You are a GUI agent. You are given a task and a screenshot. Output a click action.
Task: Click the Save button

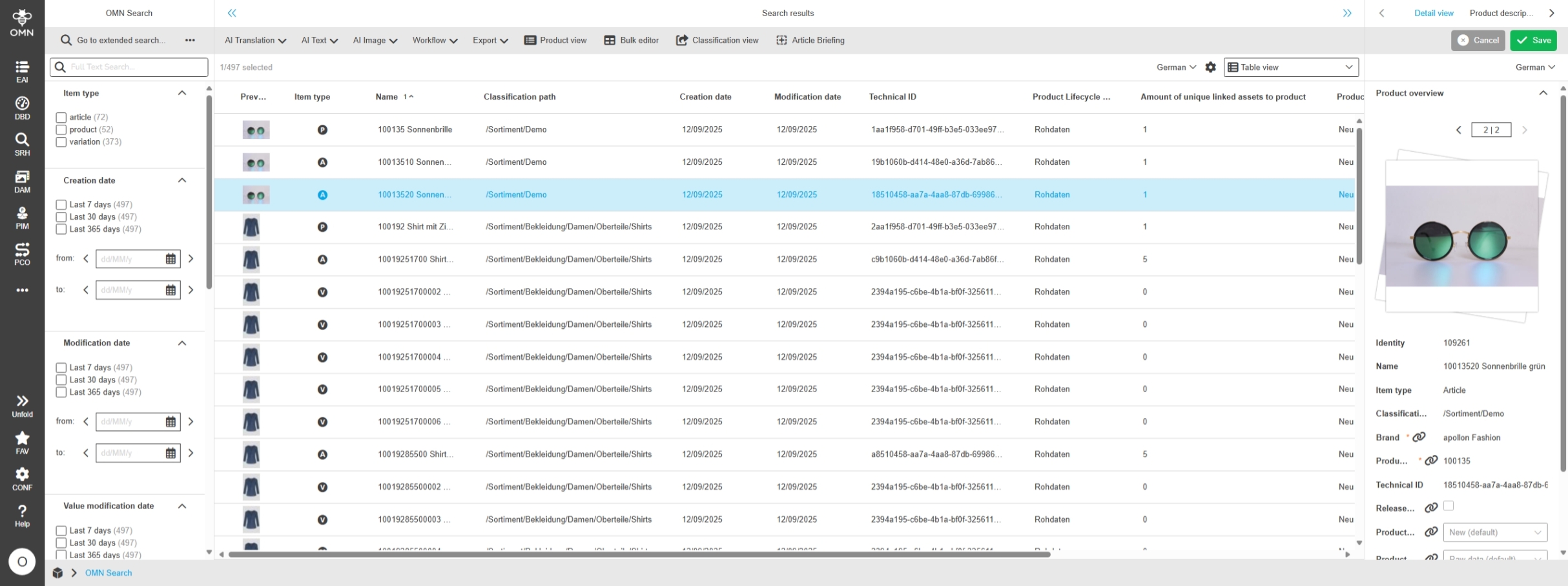(1533, 40)
